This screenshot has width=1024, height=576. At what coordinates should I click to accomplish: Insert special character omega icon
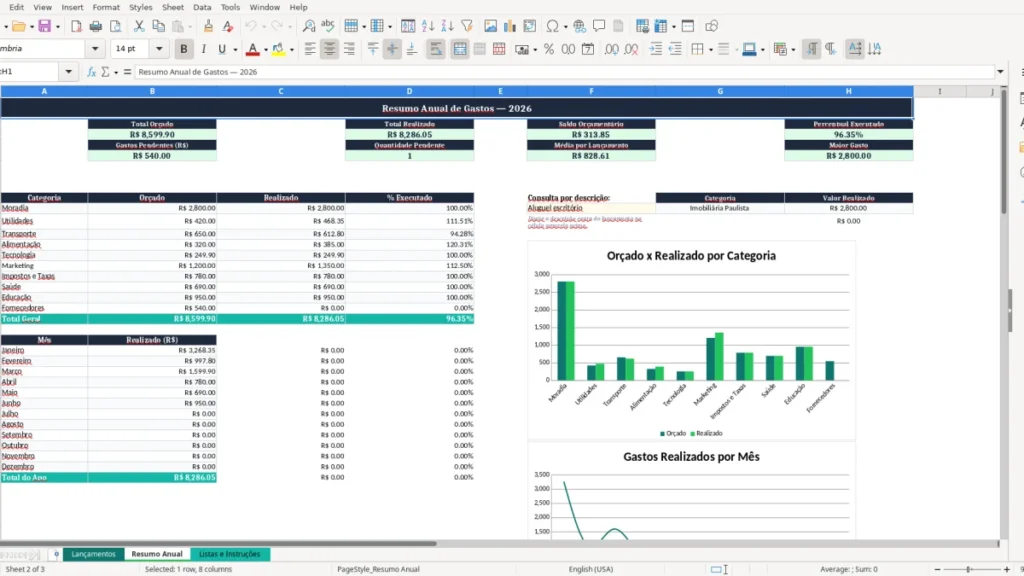tap(552, 26)
